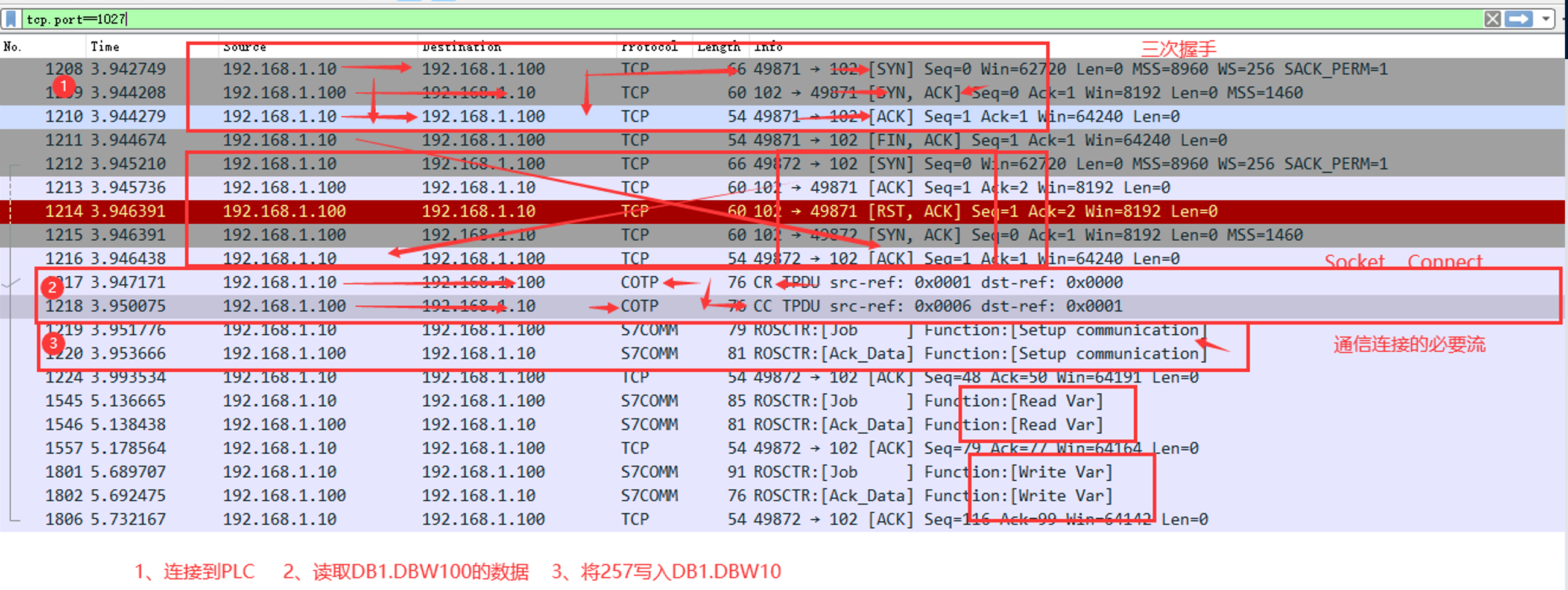
Task: Click the display filter bookmark icon
Action: 11,19
